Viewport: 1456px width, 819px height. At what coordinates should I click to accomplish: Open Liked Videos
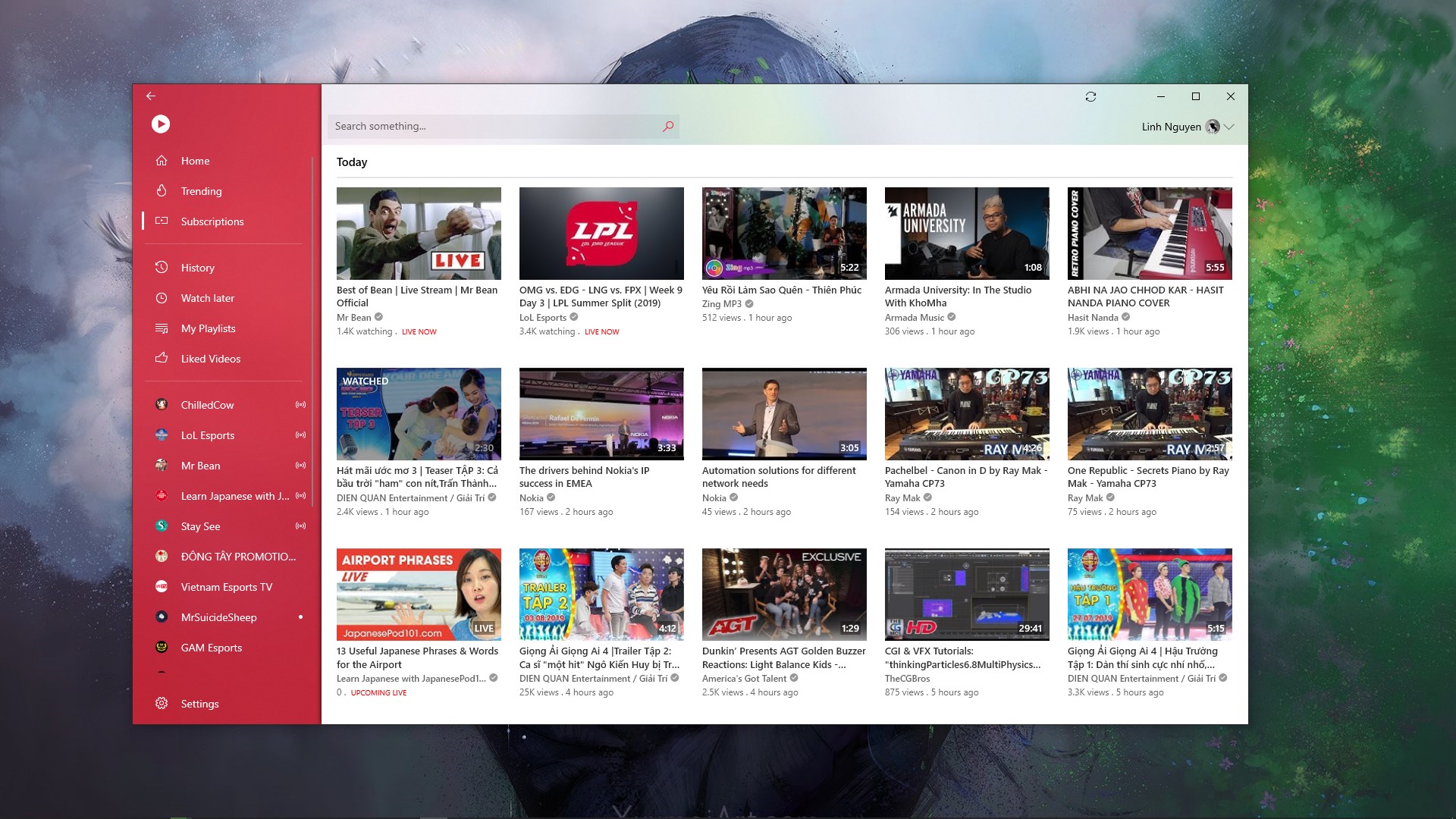209,359
